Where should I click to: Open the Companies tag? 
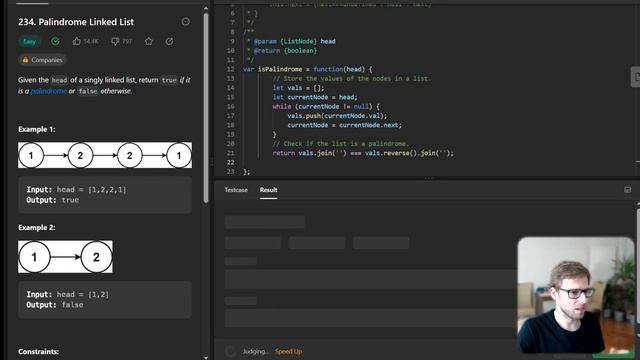click(42, 60)
